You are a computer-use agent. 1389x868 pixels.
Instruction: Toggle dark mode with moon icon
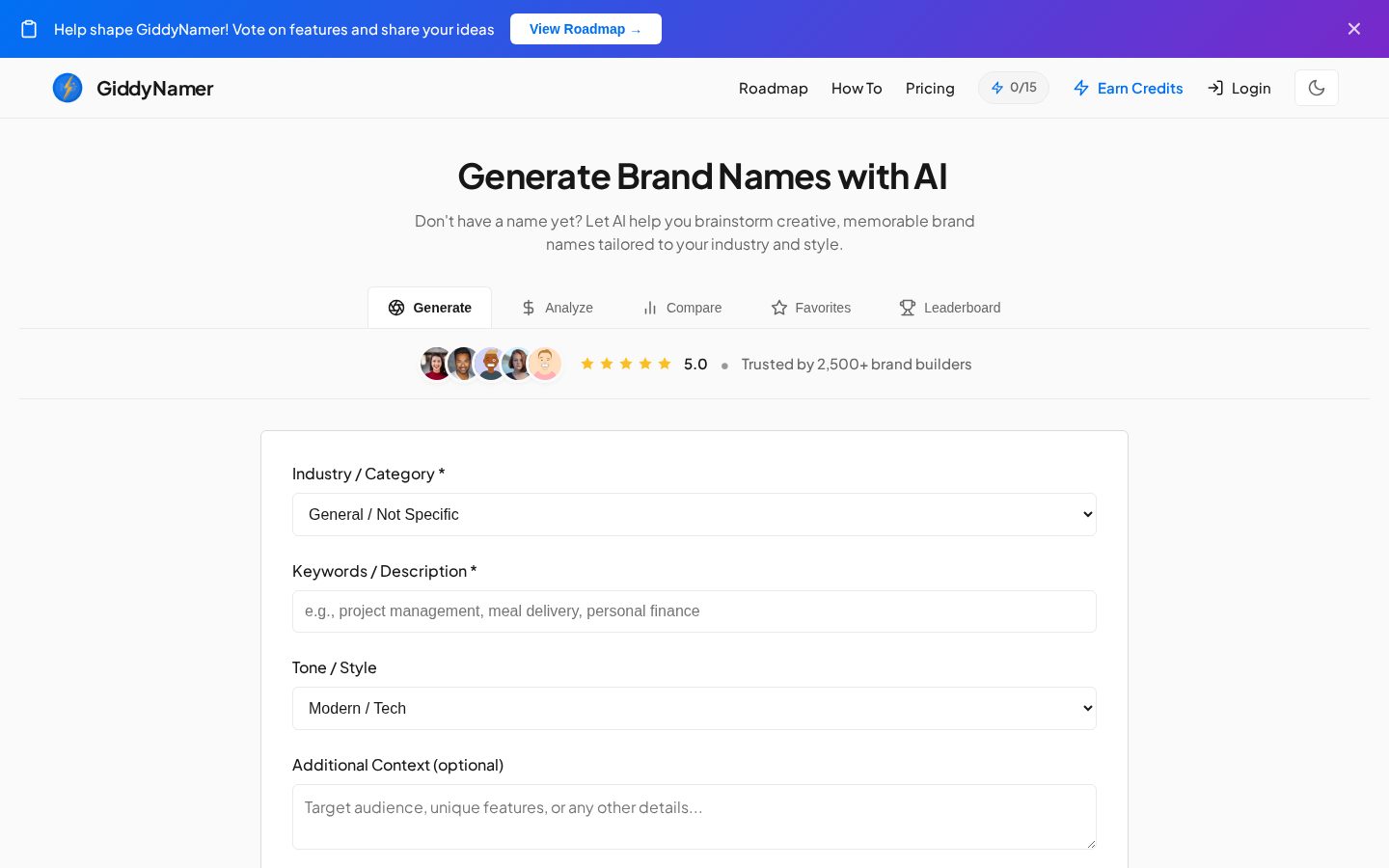point(1317,88)
